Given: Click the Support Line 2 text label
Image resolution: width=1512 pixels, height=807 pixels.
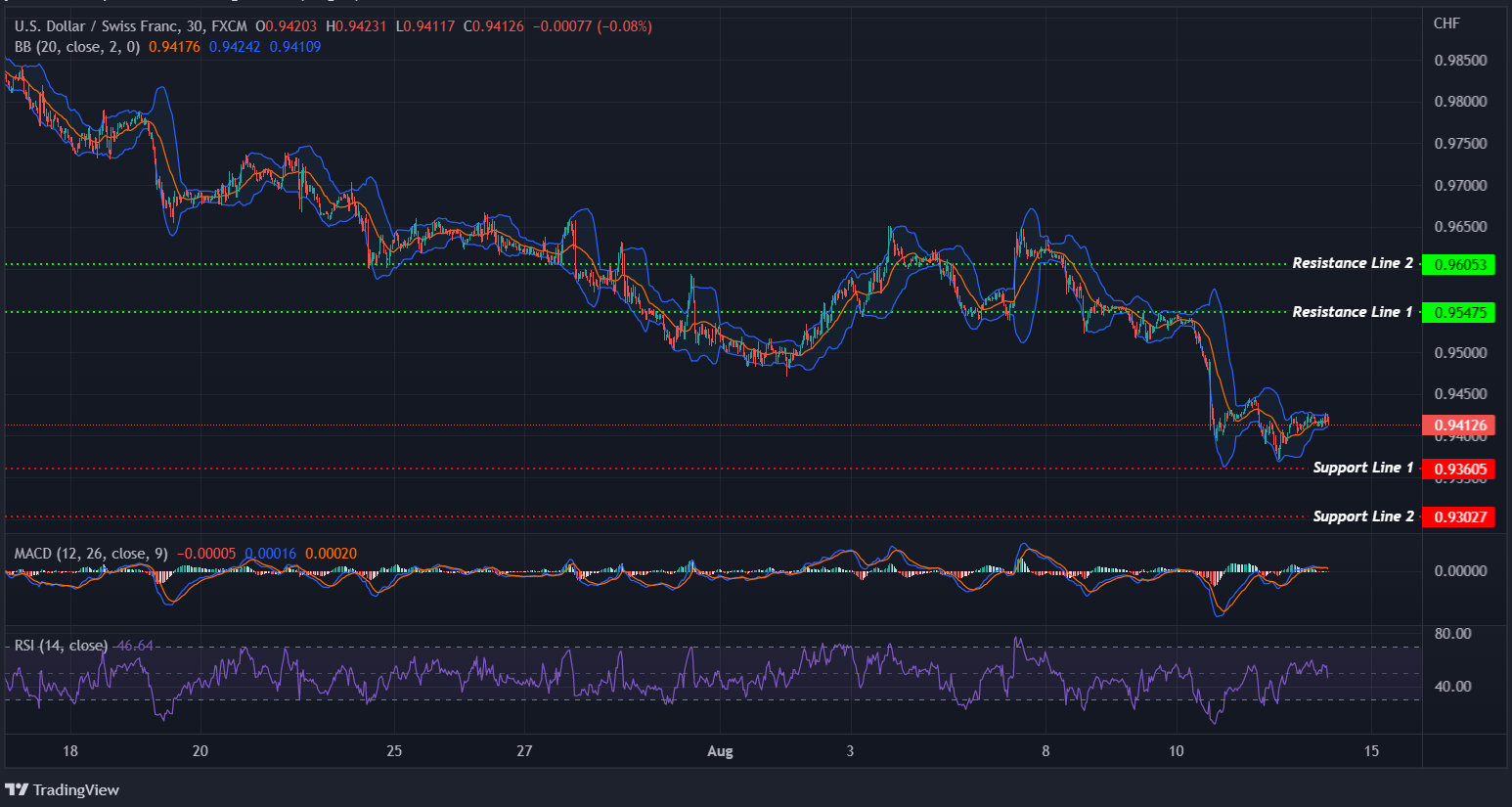Looking at the screenshot, I should (1362, 516).
